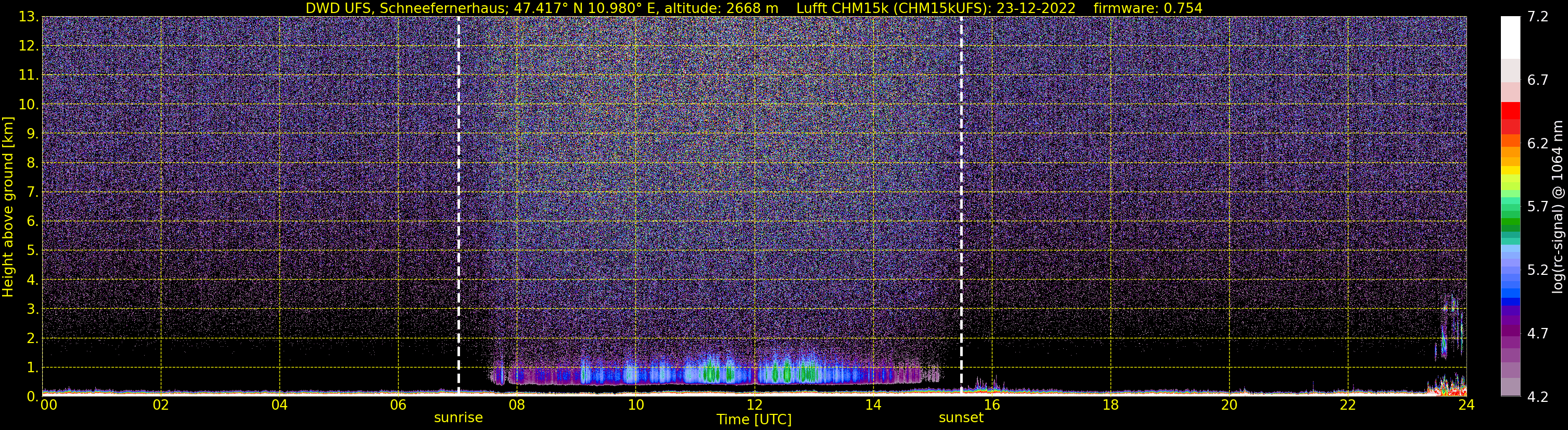Screen dimensions: 1568x430
Task: Click the x-axis tick label '12'
Action: coord(754,405)
